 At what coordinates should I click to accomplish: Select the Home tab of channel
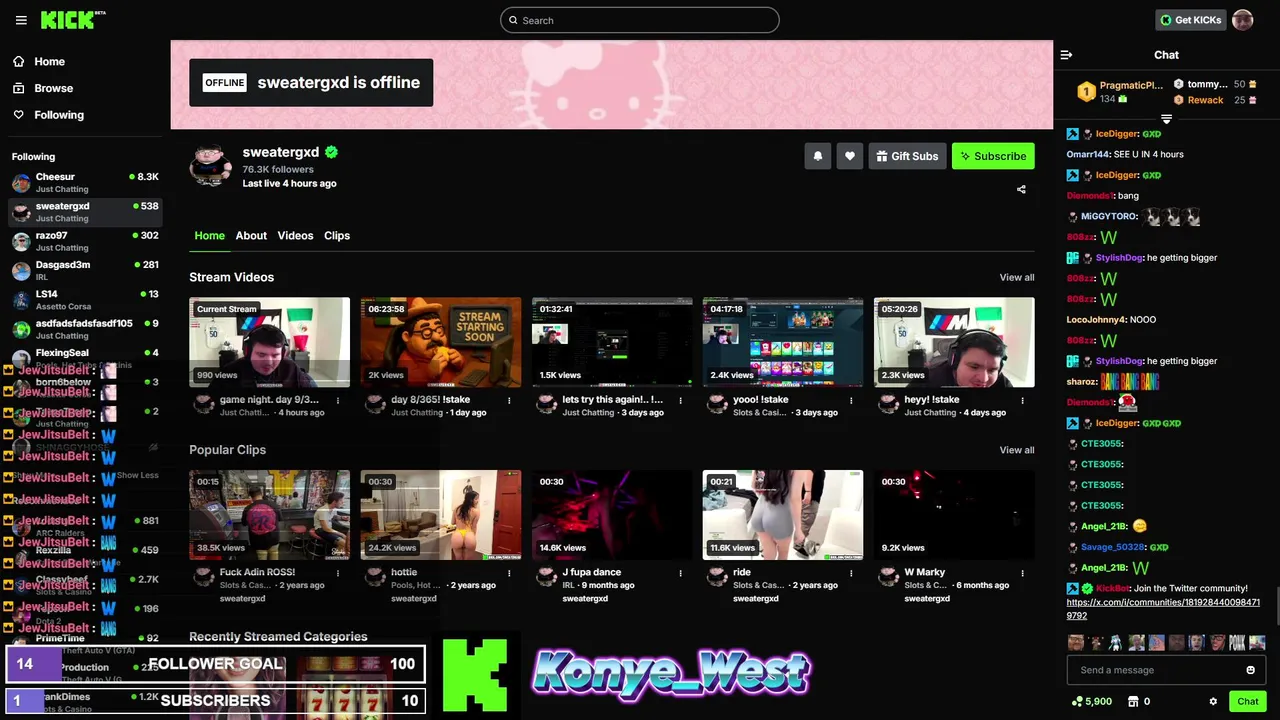pos(209,236)
